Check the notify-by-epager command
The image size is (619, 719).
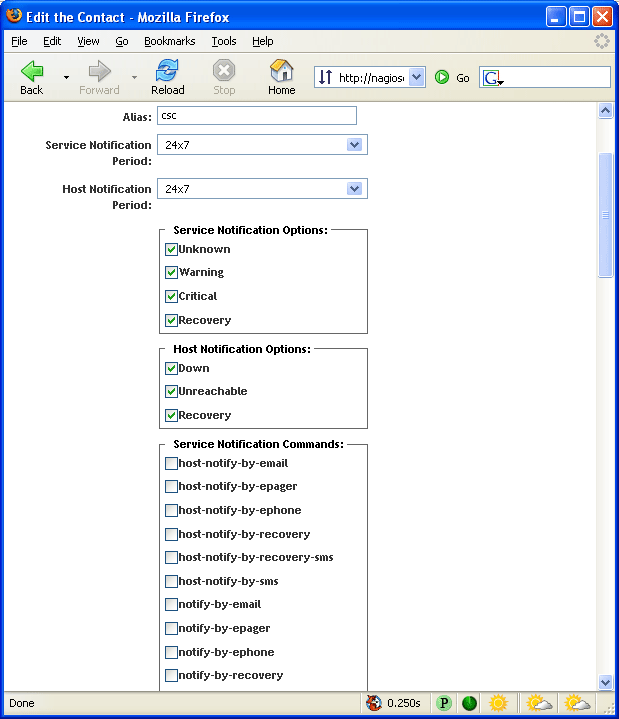click(x=171, y=628)
